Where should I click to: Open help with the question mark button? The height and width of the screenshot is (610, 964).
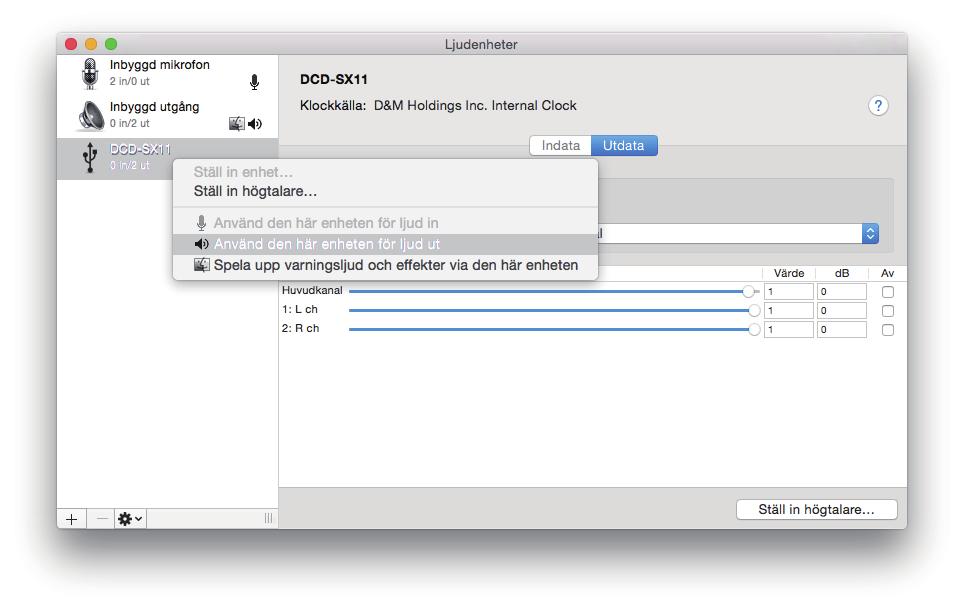coord(878,106)
